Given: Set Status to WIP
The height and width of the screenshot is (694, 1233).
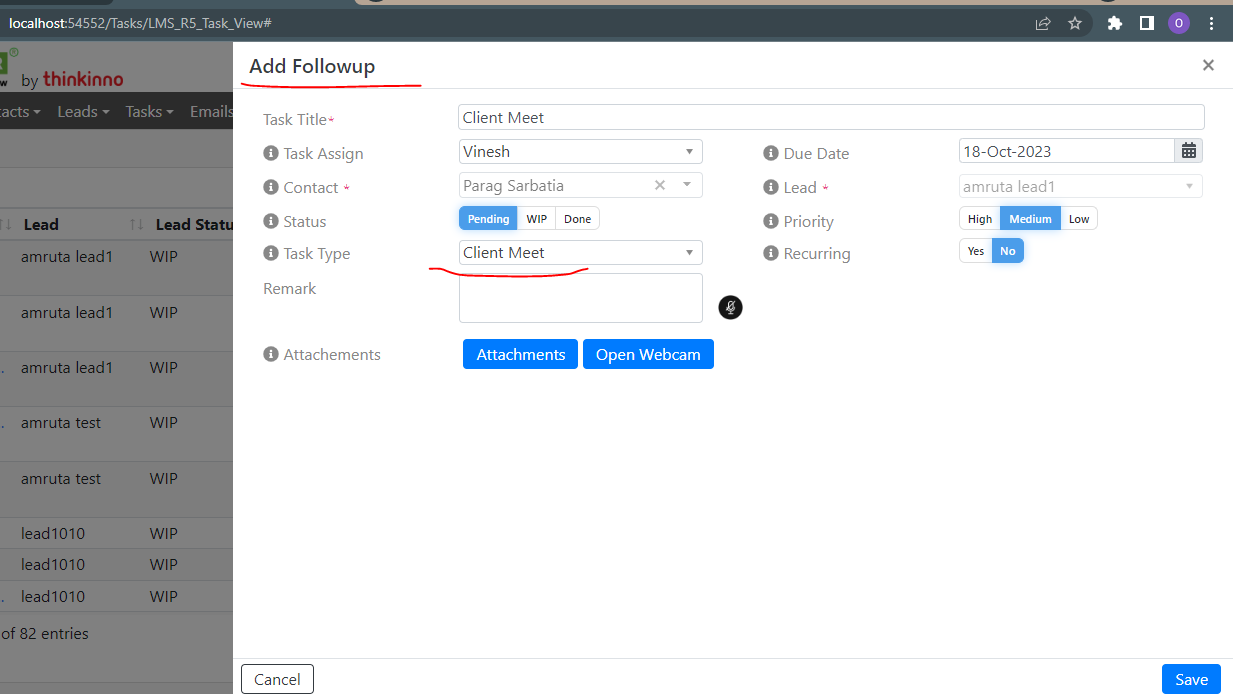Looking at the screenshot, I should (x=536, y=218).
